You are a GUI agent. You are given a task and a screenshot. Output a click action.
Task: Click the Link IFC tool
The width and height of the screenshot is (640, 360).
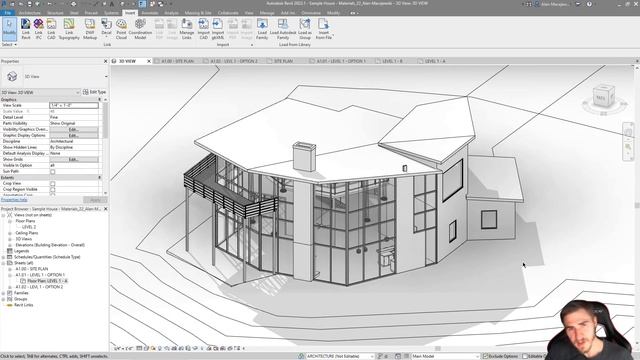tap(38, 29)
